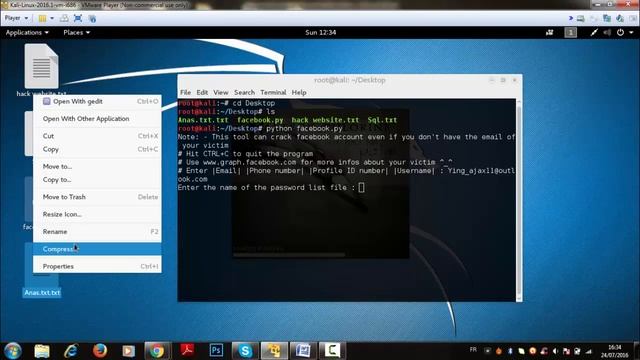Click the password list file prompt cursor
640x360 pixels.
pyautogui.click(x=361, y=187)
